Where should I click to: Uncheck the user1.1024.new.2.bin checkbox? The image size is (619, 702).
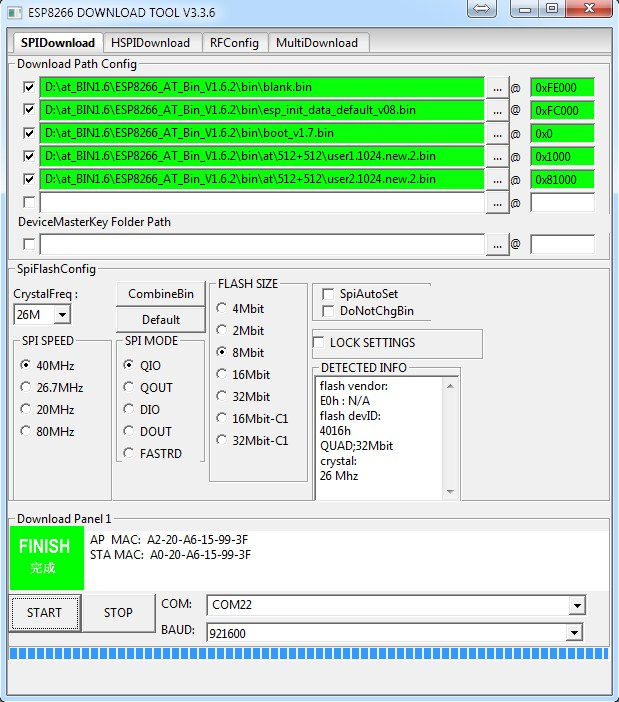(29, 156)
